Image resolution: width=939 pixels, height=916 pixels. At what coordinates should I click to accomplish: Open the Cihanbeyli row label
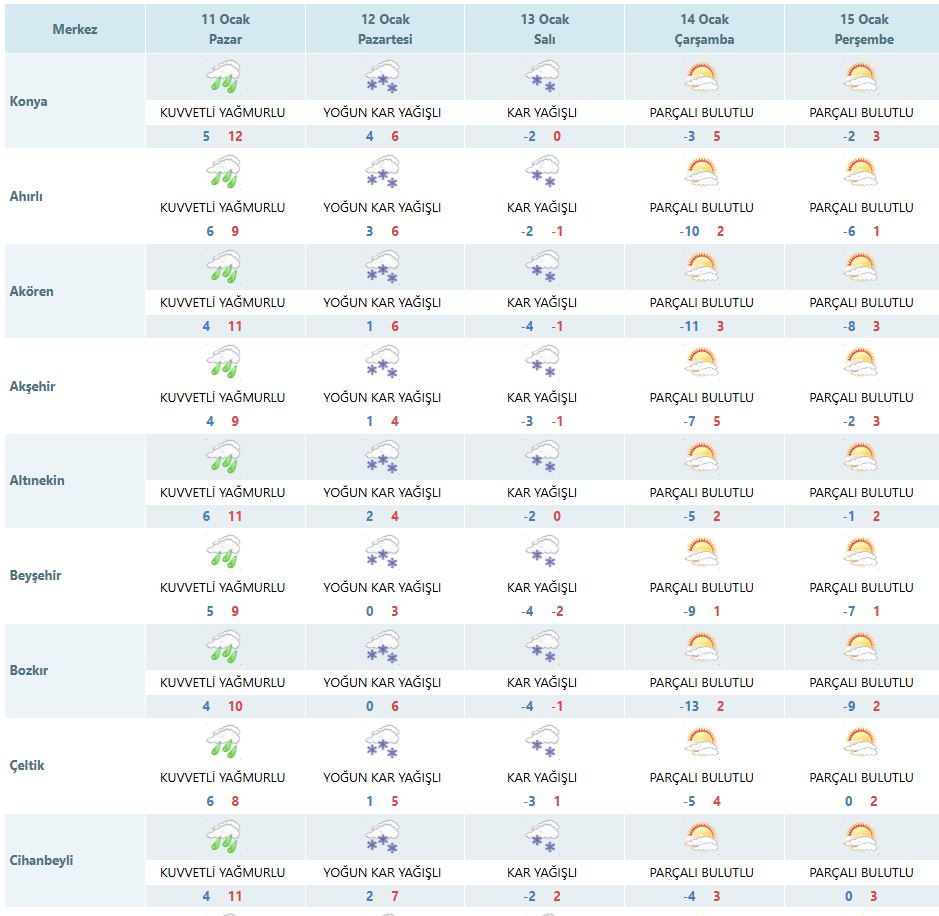41,861
